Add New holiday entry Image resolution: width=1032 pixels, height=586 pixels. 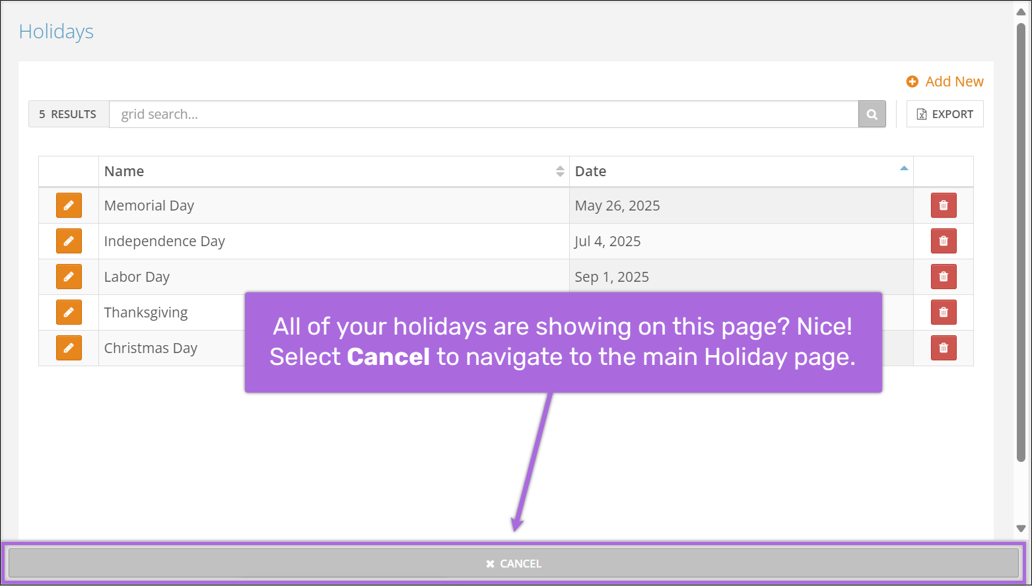pos(944,81)
